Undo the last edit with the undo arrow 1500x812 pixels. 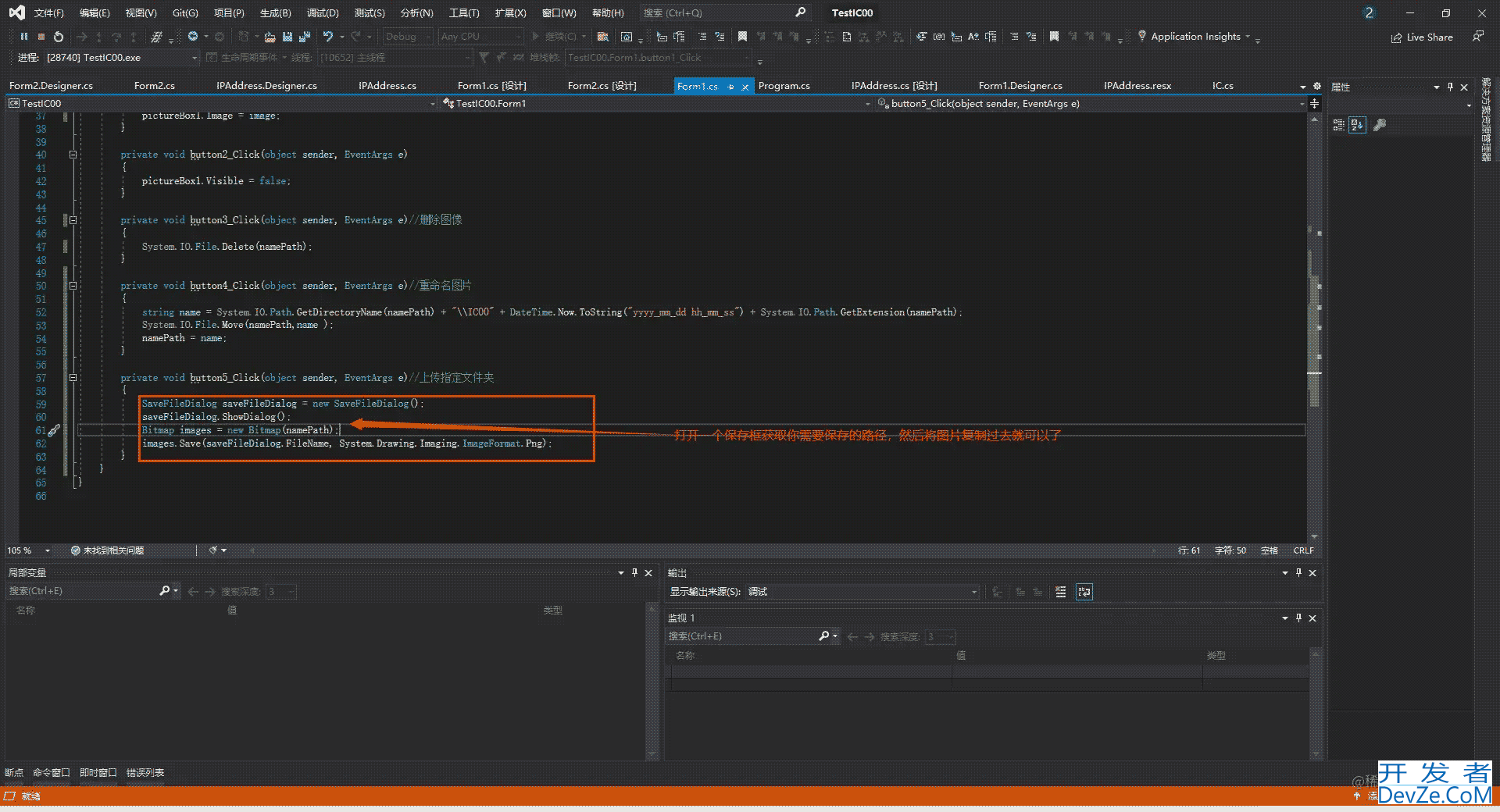tap(328, 37)
